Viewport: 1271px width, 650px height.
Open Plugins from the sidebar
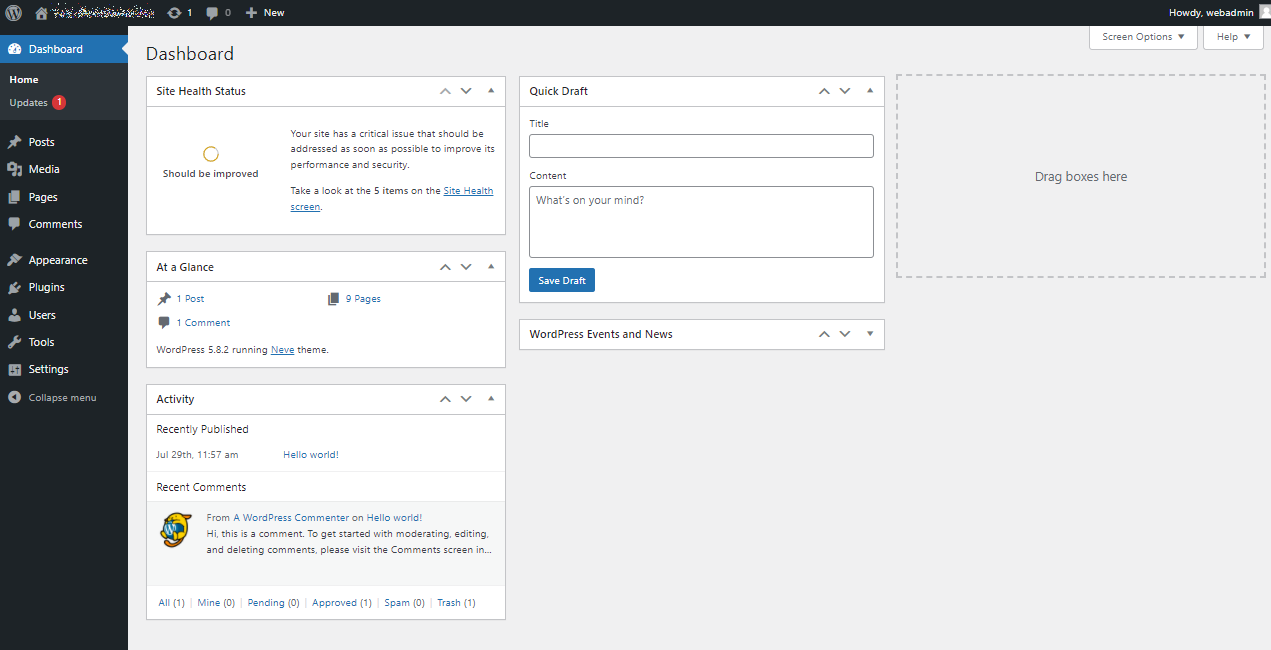click(x=46, y=287)
